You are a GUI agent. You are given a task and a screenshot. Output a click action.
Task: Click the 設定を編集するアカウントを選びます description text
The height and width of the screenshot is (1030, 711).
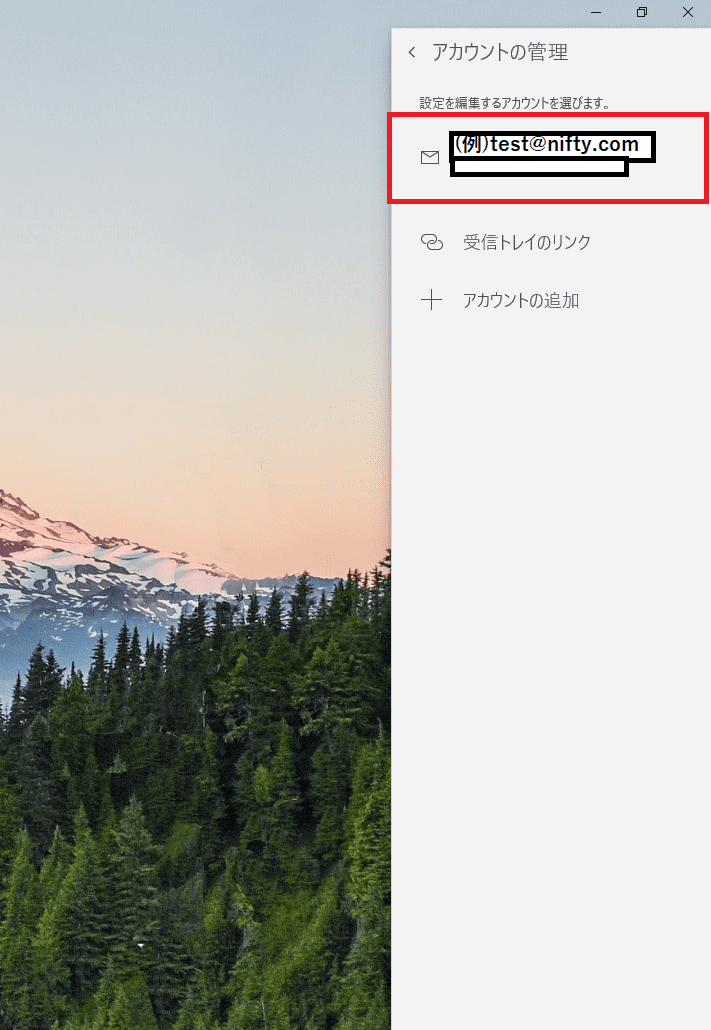pyautogui.click(x=515, y=103)
